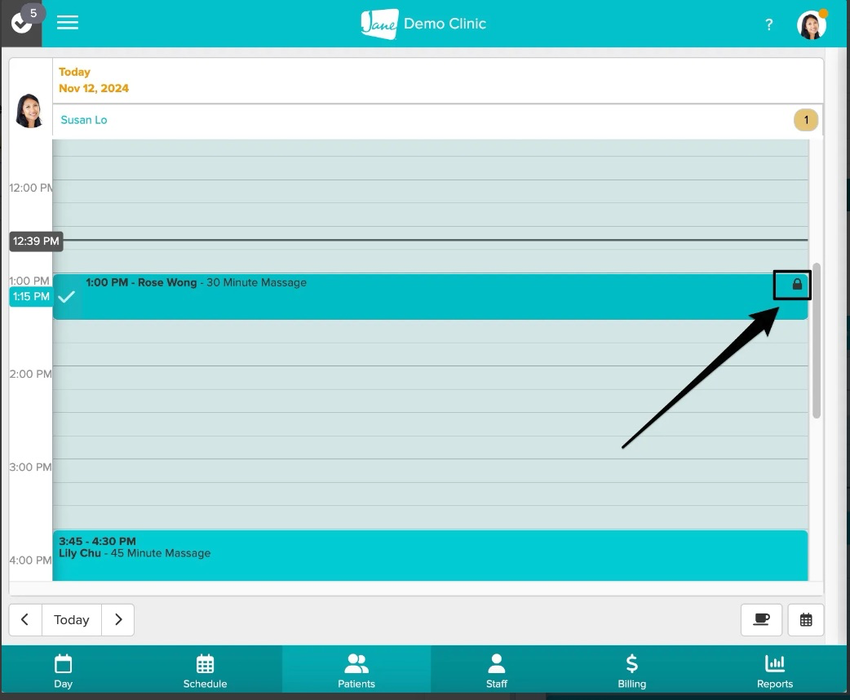Switch to the Day tab
The height and width of the screenshot is (700, 850).
tap(63, 670)
